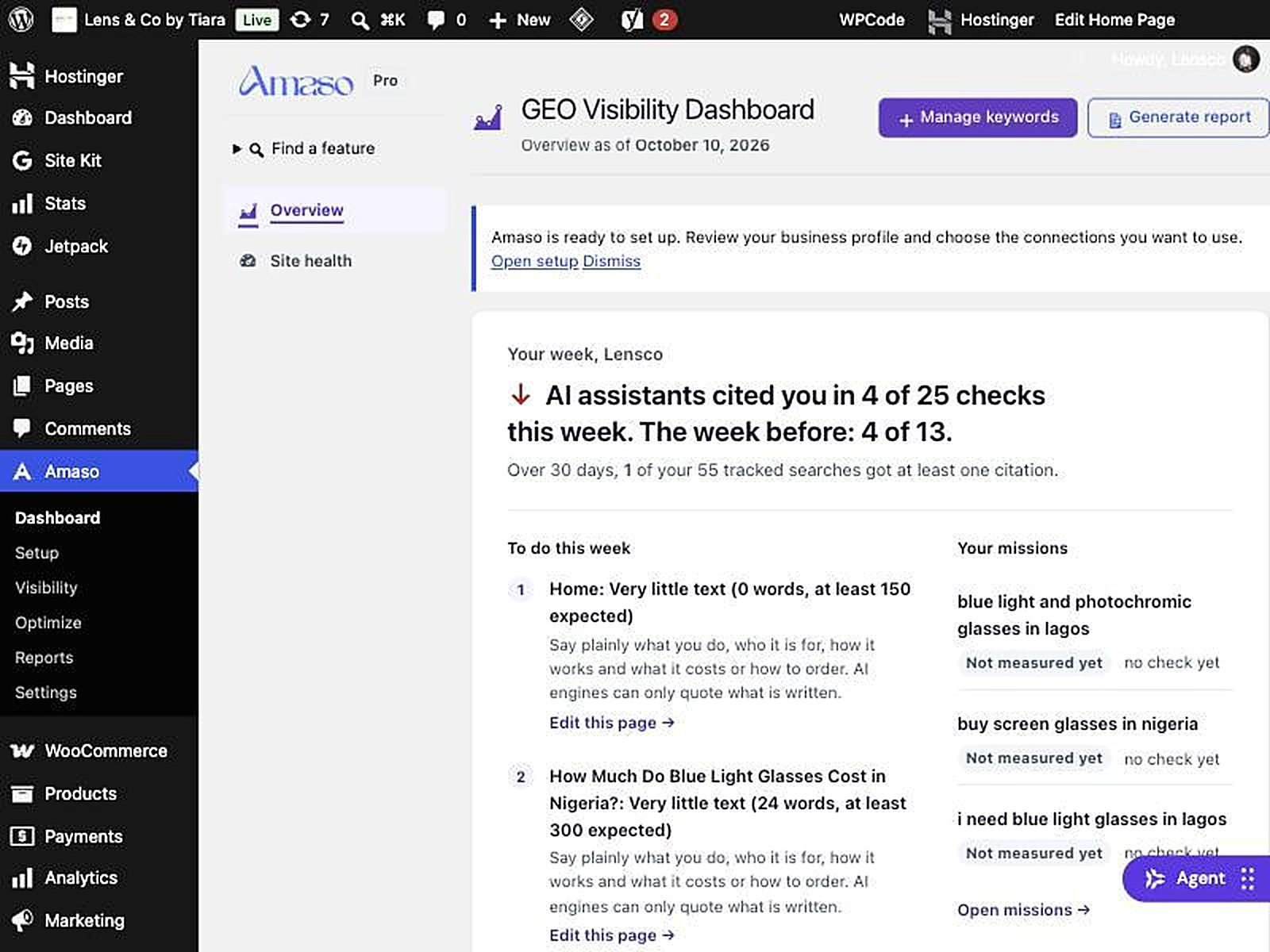Click the Posts pin icon in sidebar
The width and height of the screenshot is (1270, 952).
tap(22, 301)
